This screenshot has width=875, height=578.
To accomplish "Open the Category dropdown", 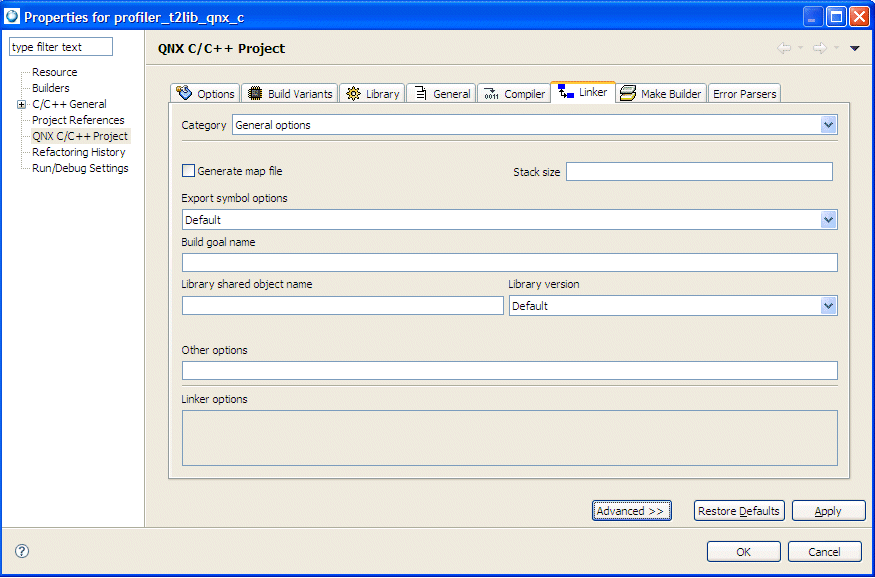I will click(828, 125).
